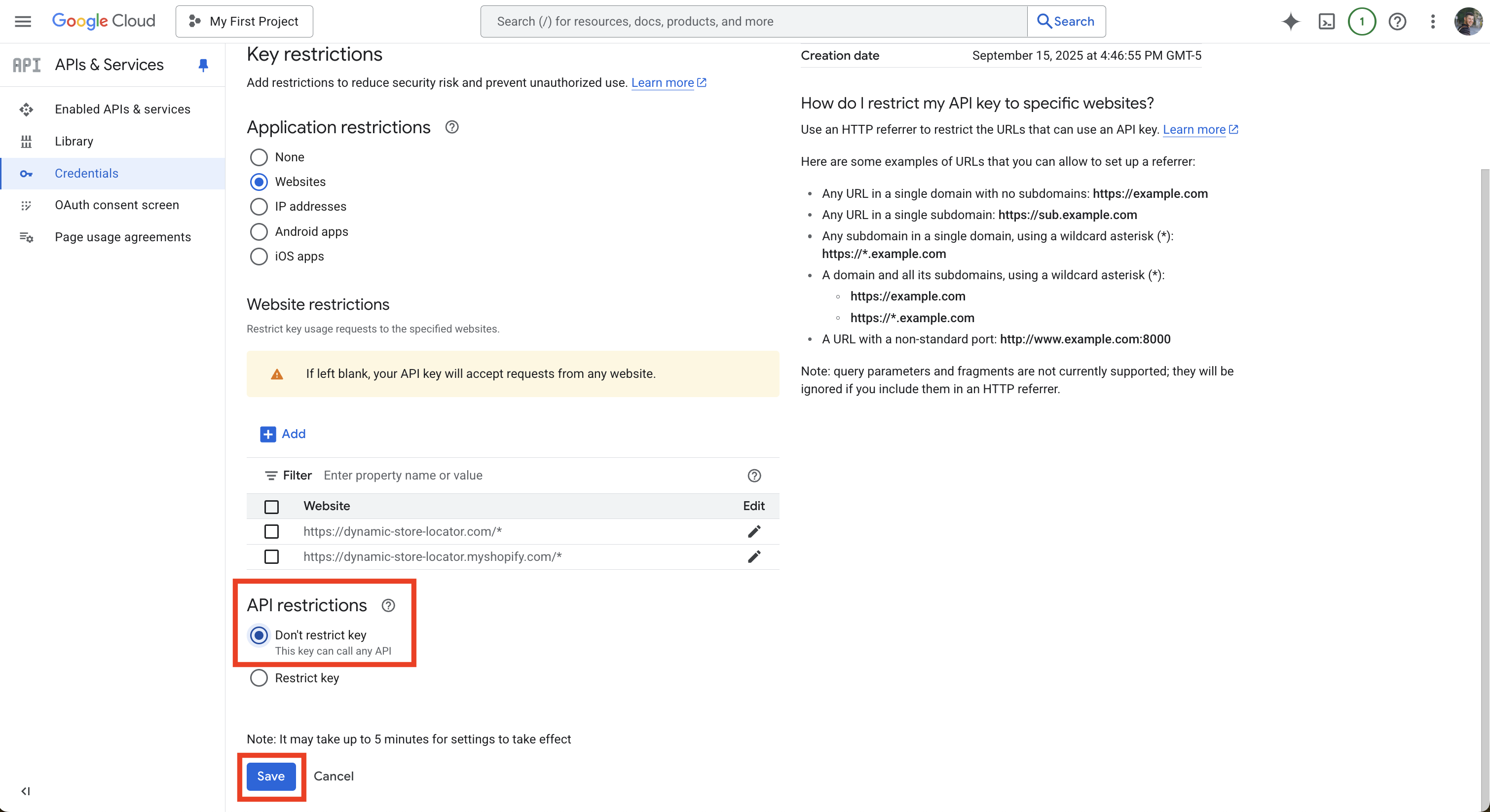Viewport: 1490px width, 812px height.
Task: Activate Cloud Shell terminal icon
Action: tap(1326, 21)
